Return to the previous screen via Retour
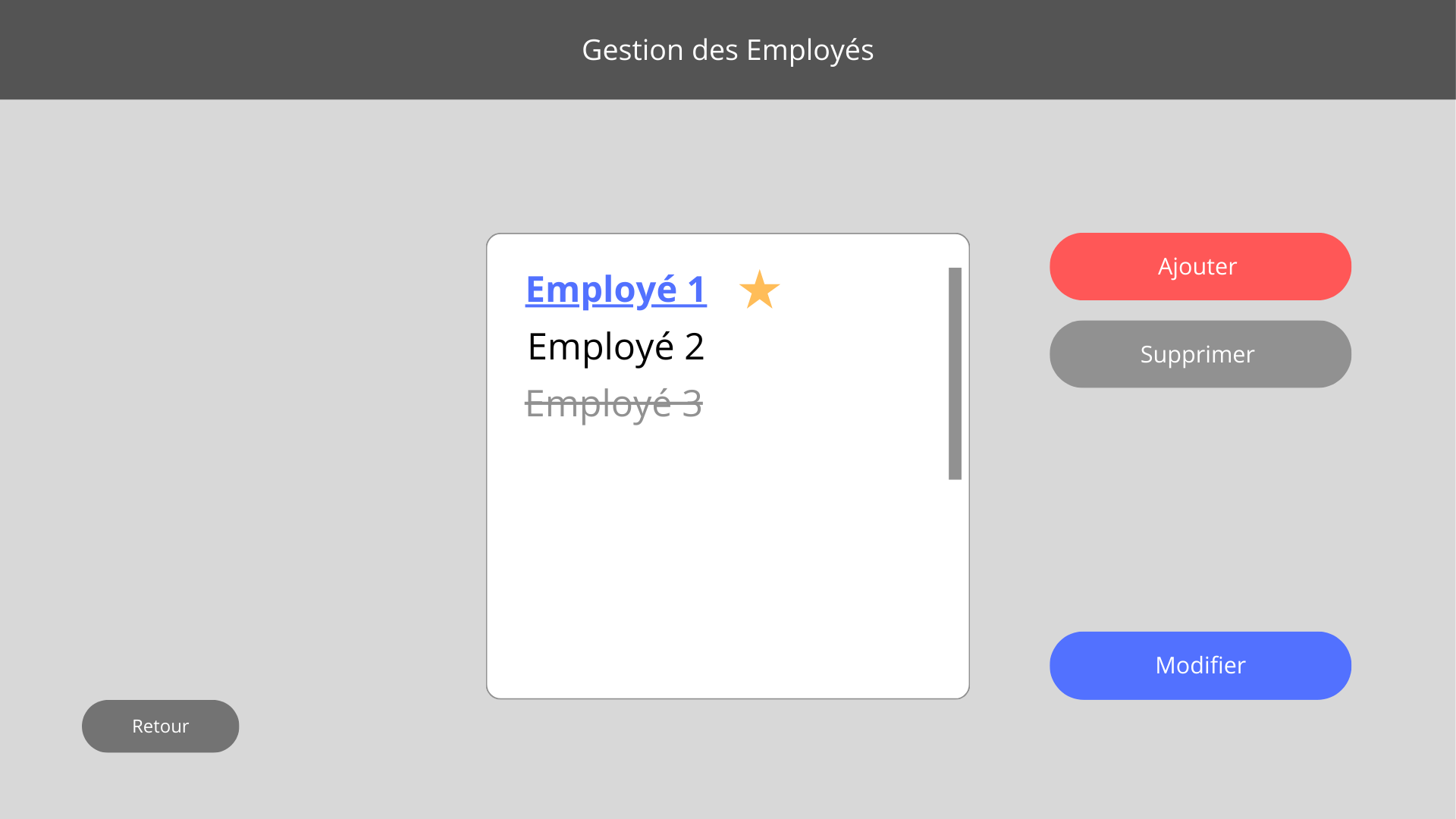The width and height of the screenshot is (1456, 819). [x=160, y=726]
